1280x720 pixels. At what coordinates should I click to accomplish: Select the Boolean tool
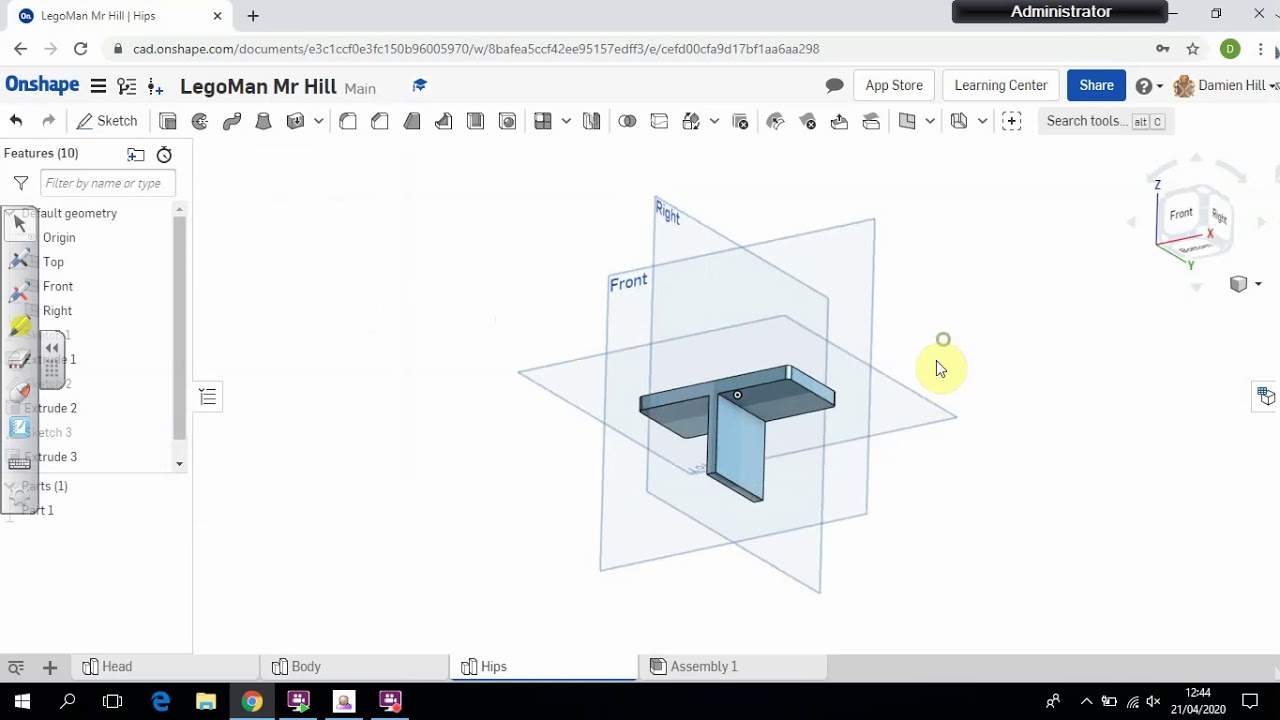tap(627, 121)
